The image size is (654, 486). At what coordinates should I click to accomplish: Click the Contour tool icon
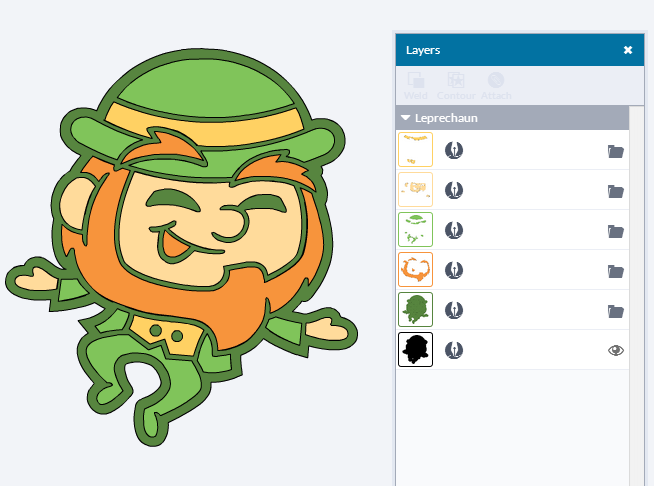point(456,80)
